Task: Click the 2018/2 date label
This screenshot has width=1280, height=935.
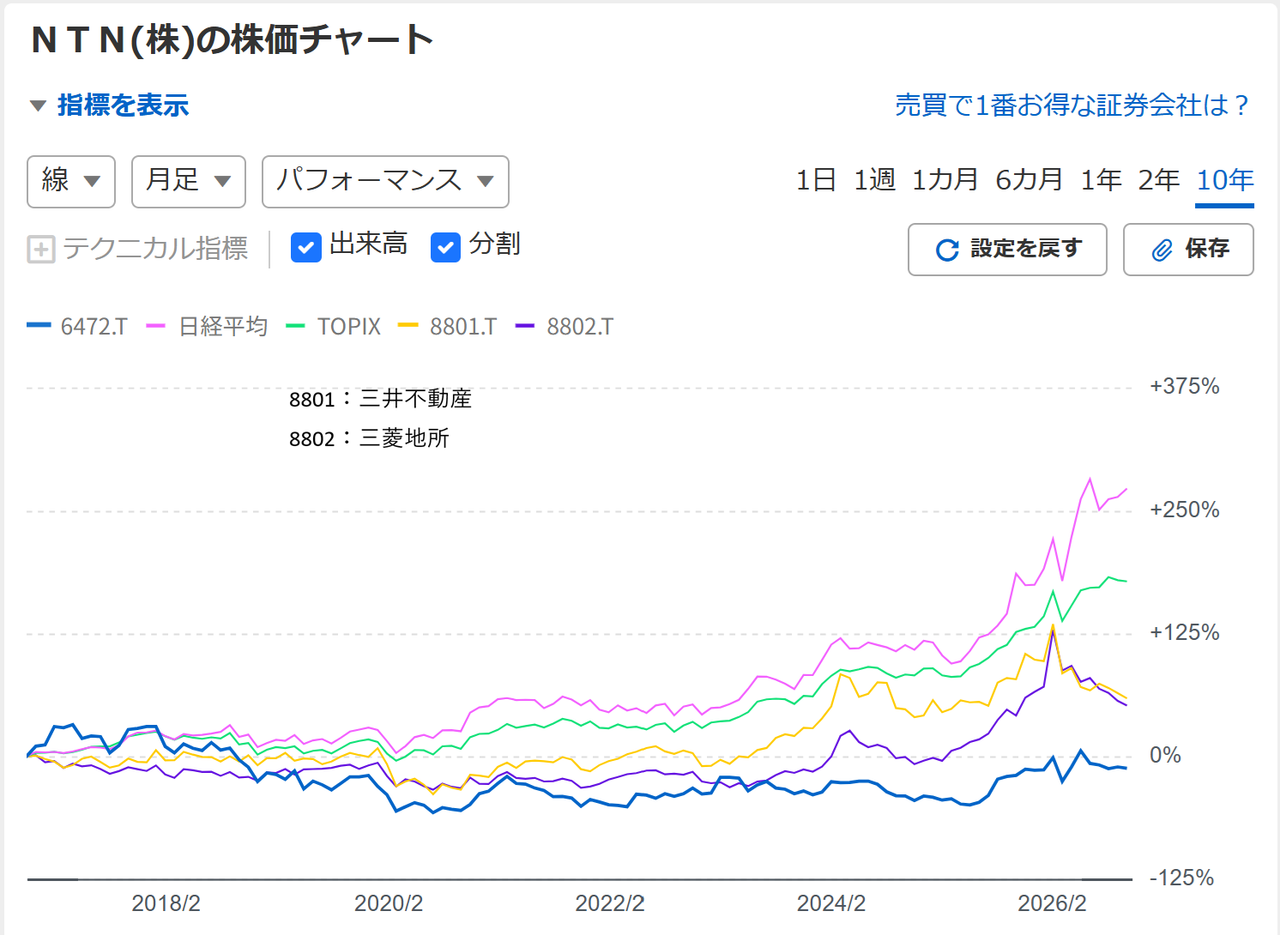Action: pyautogui.click(x=166, y=904)
